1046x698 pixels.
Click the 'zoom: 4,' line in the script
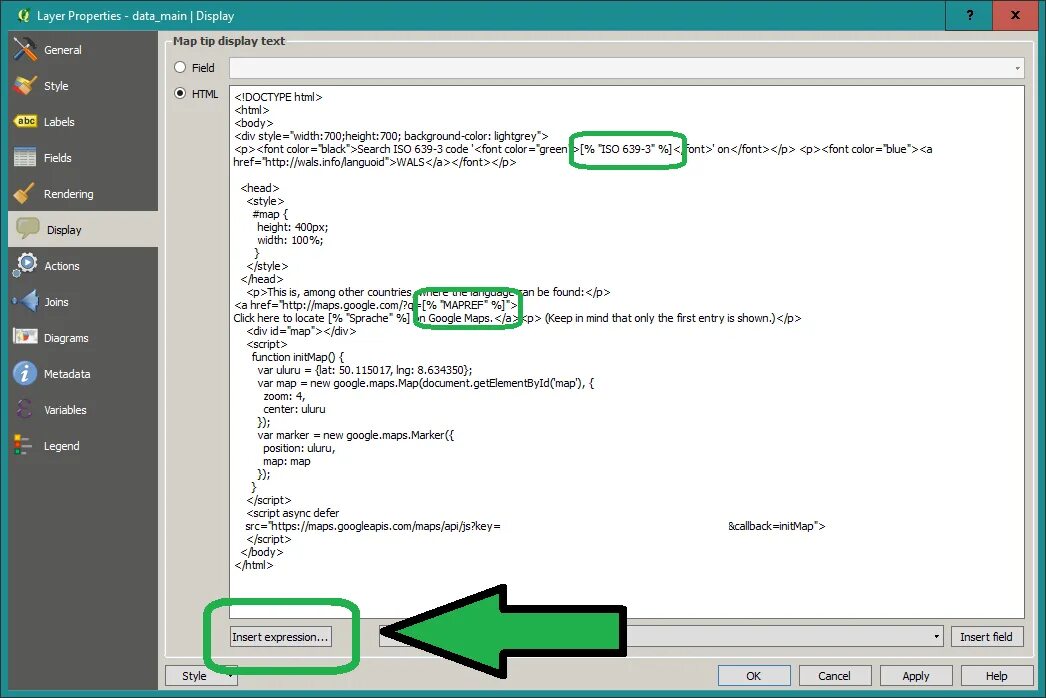[284, 396]
